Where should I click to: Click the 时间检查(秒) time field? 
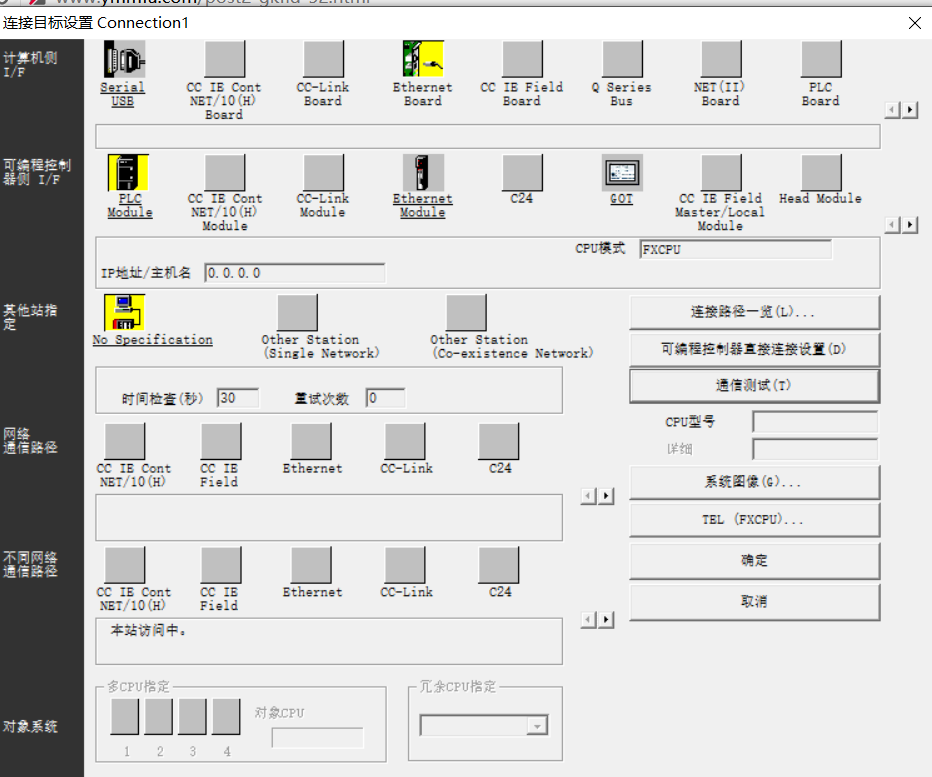238,398
